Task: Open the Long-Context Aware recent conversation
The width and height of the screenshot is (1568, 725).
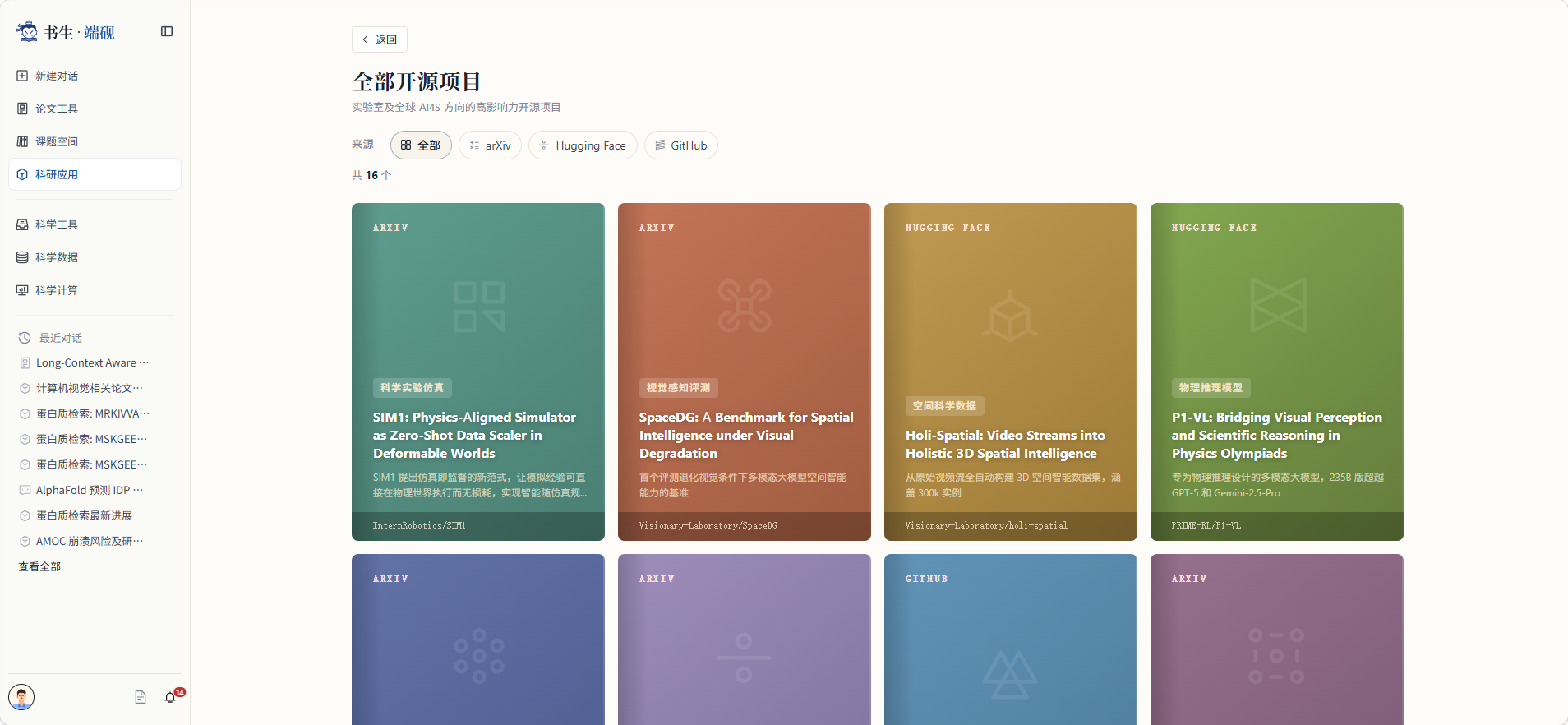Action: tap(93, 362)
